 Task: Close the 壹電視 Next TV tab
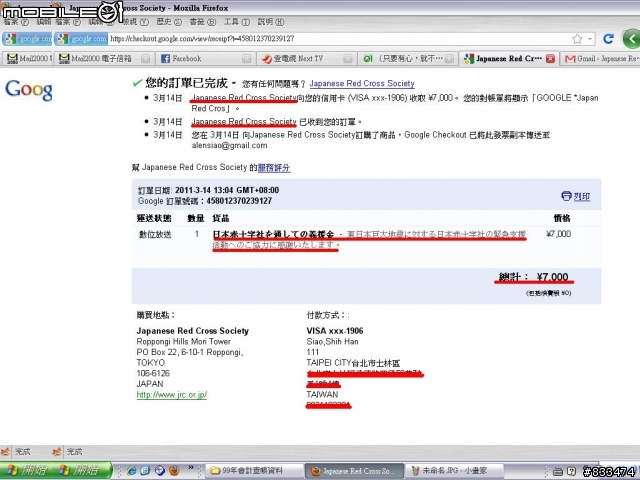(x=347, y=59)
